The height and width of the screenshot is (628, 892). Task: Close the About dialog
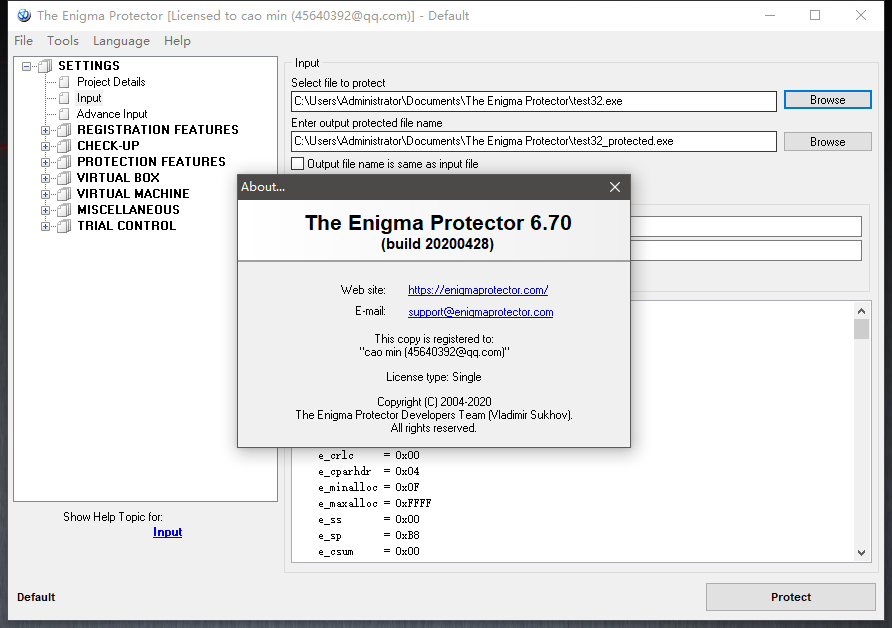[615, 187]
